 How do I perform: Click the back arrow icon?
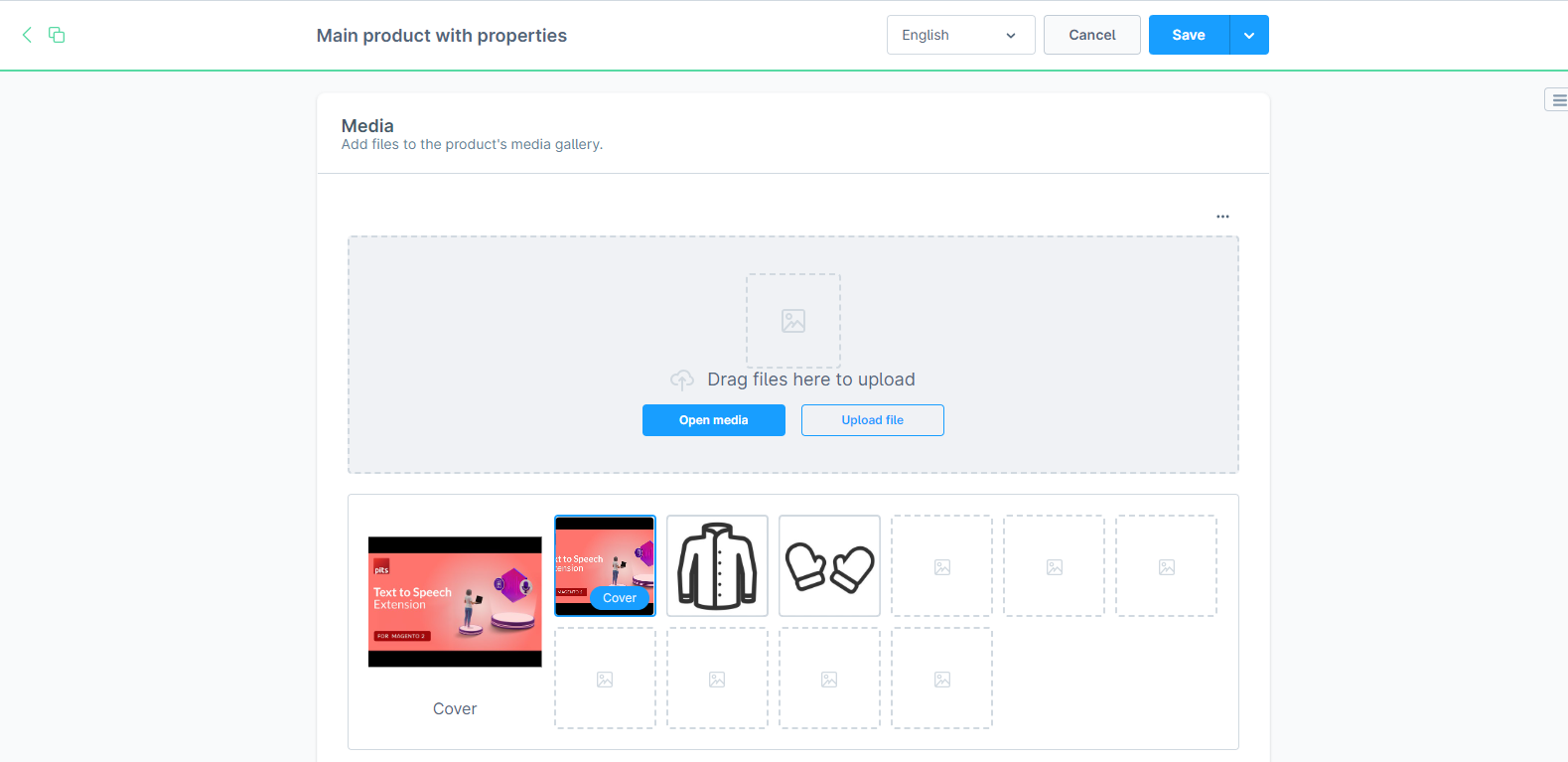pyautogui.click(x=27, y=35)
